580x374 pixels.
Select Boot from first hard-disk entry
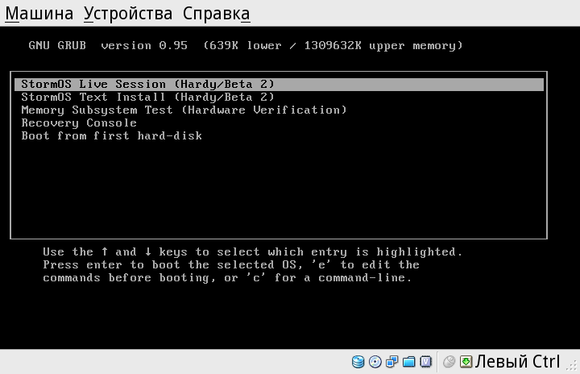279,136
